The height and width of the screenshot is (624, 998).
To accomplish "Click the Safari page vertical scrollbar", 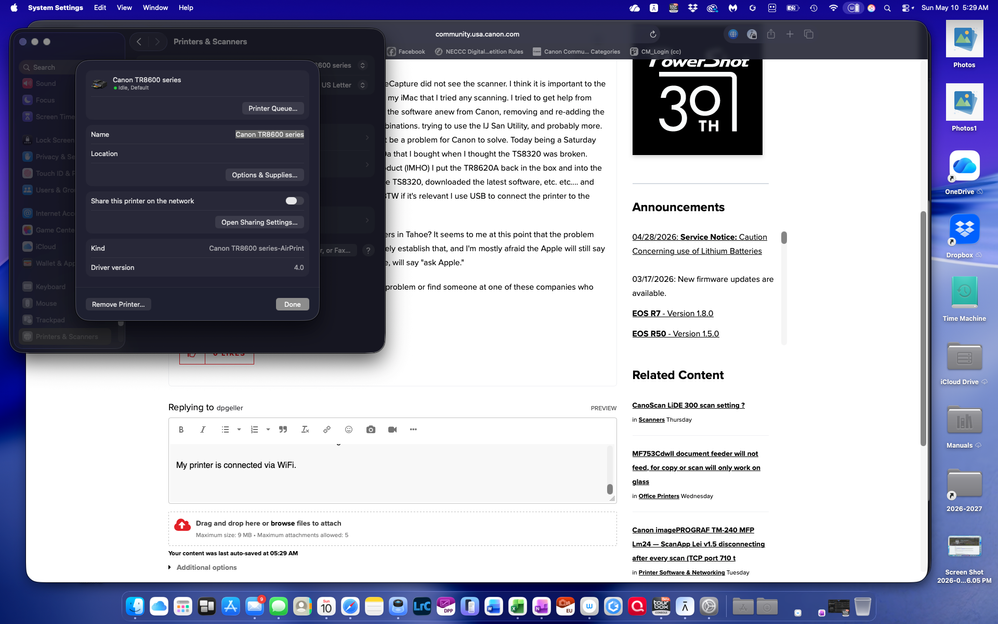I will (x=923, y=328).
